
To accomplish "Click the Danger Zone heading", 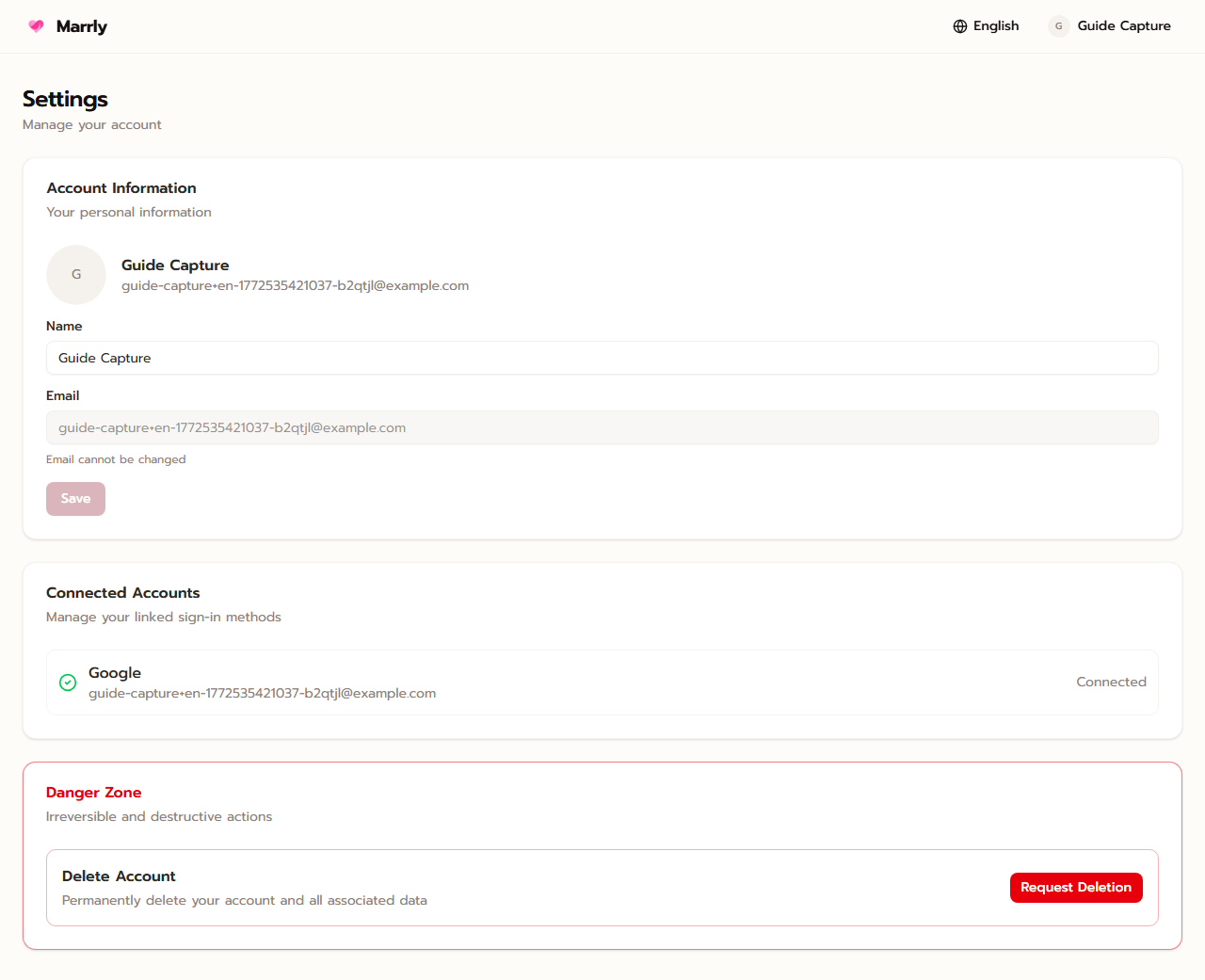I will 93,793.
